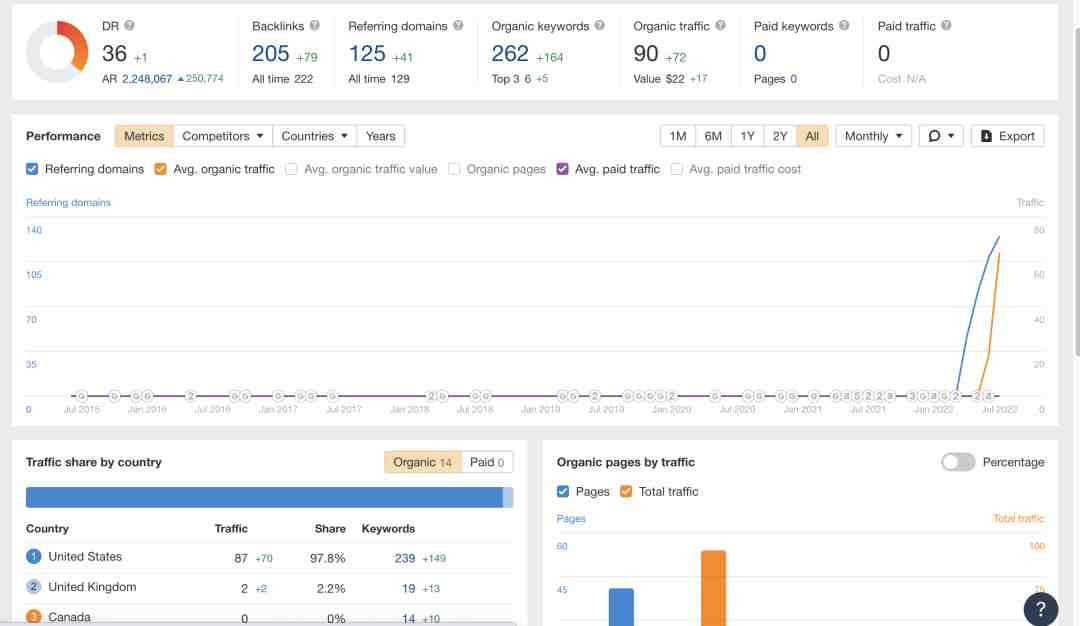1080x626 pixels.
Task: Click the United States country name
Action: pos(85,556)
